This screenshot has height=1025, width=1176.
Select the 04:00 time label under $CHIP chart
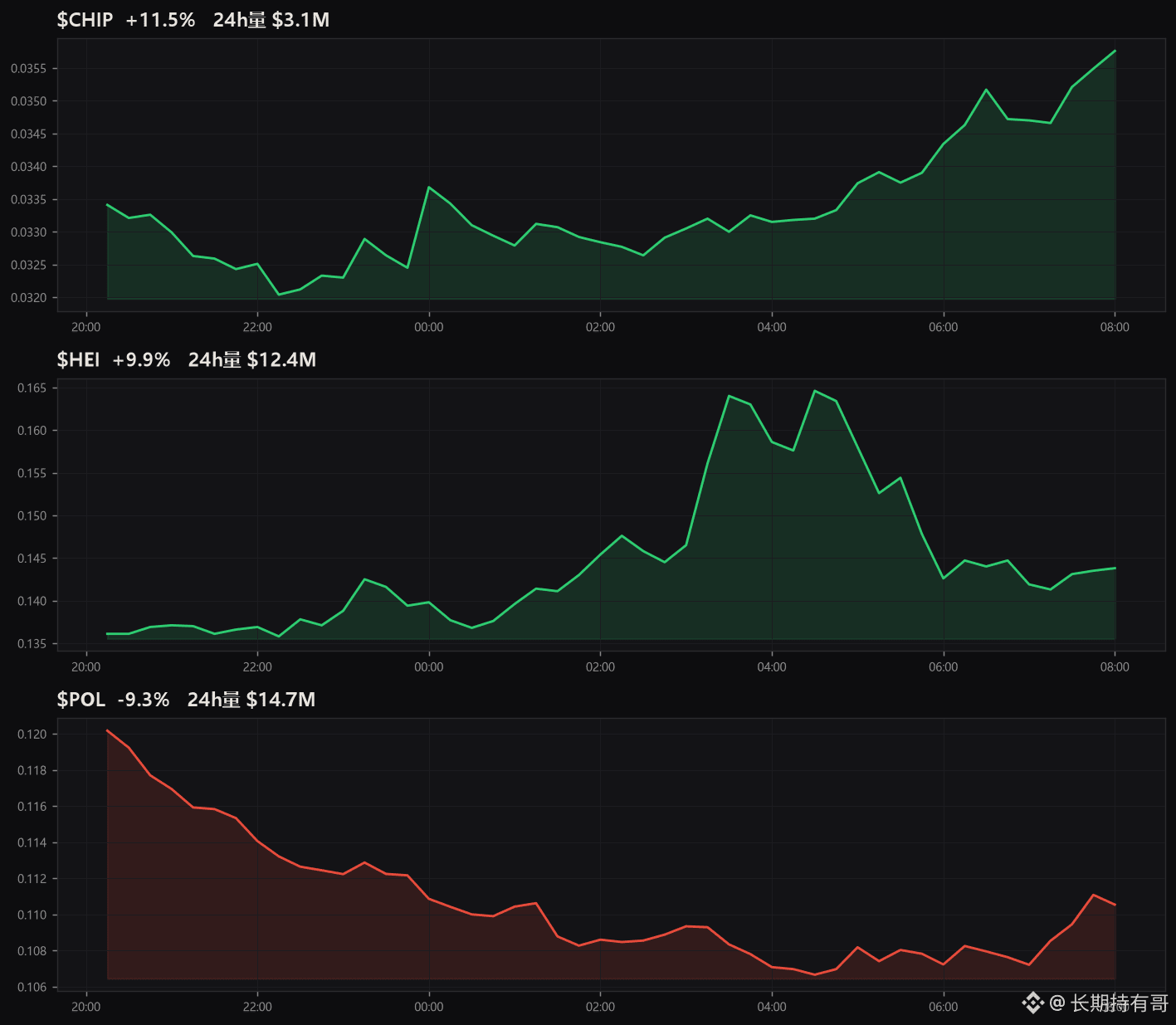pyautogui.click(x=772, y=327)
